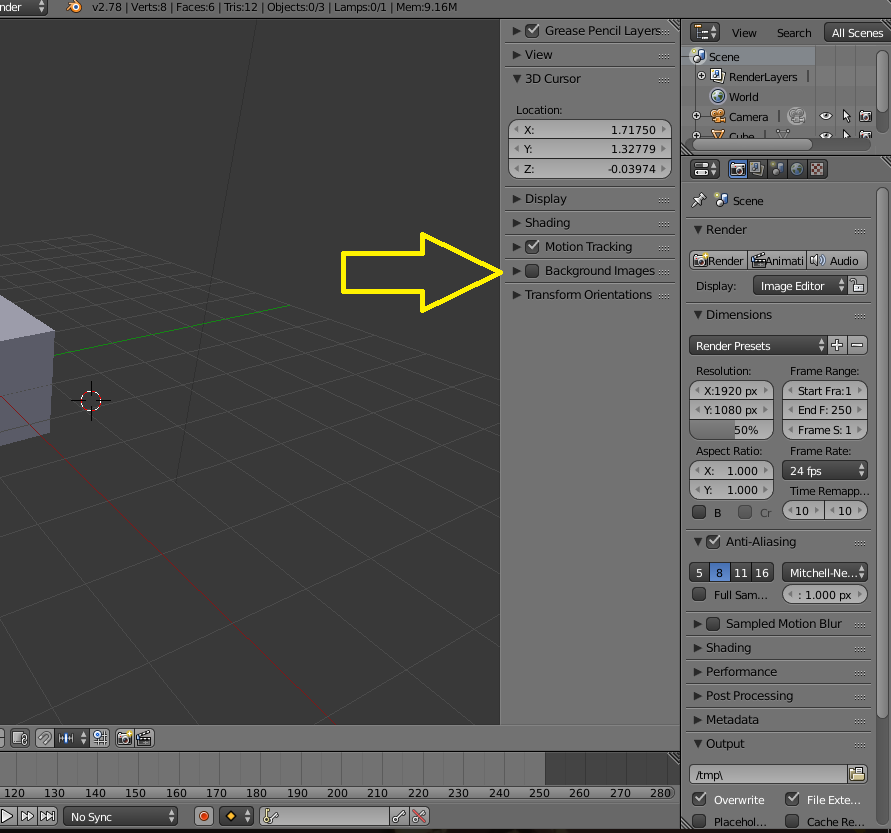Toggle the snap magnet icon
The height and width of the screenshot is (833, 891).
click(x=44, y=738)
